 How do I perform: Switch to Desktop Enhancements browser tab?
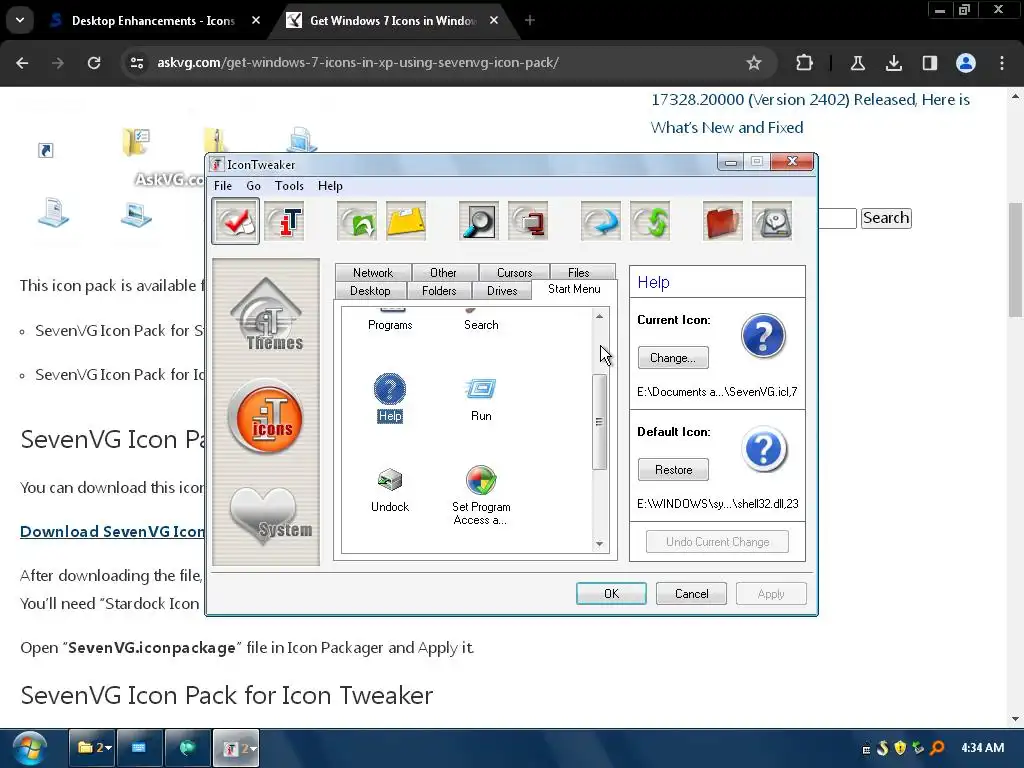tap(153, 21)
